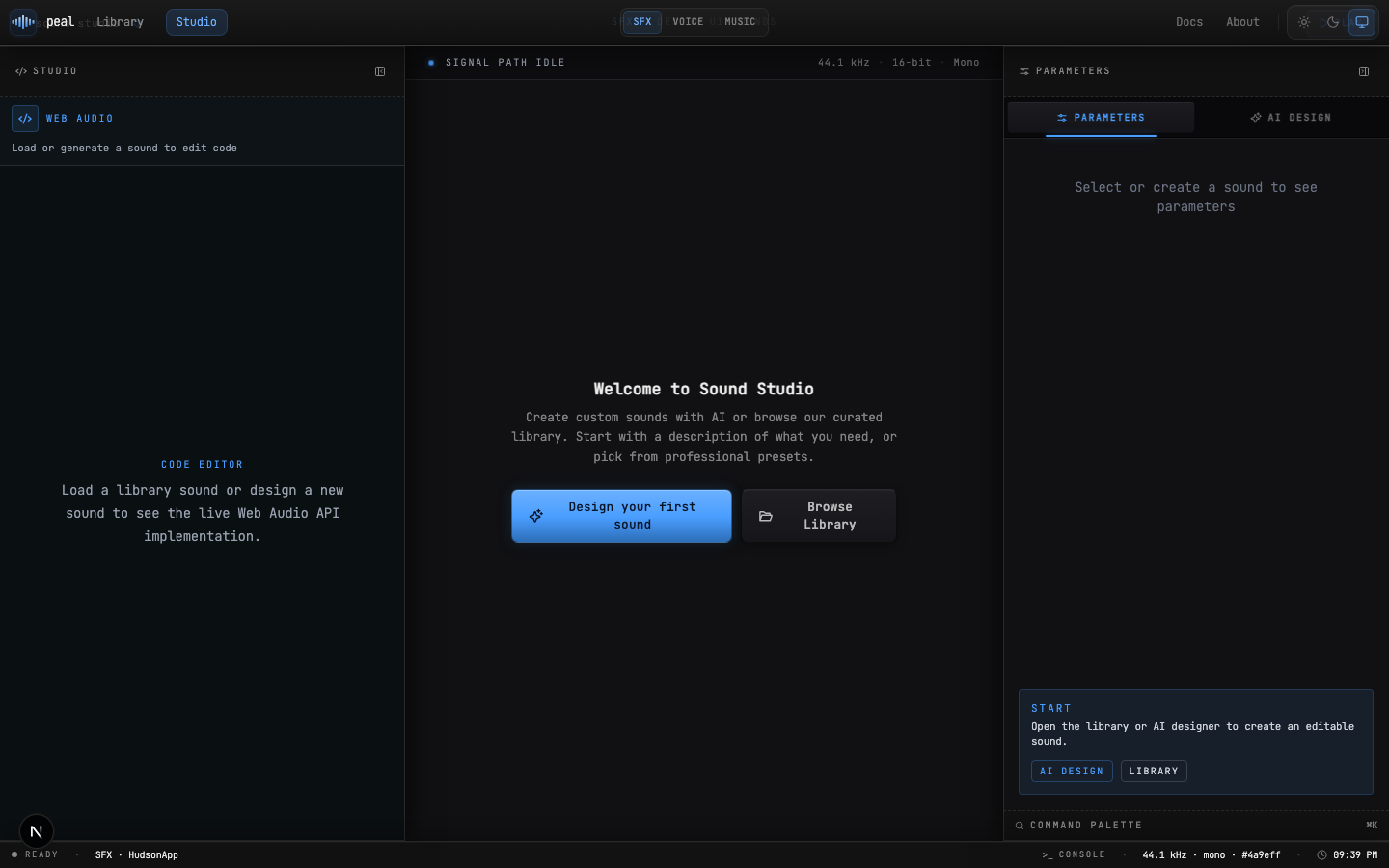Click the signal path idle indicator dot
1389x868 pixels.
coord(431,63)
